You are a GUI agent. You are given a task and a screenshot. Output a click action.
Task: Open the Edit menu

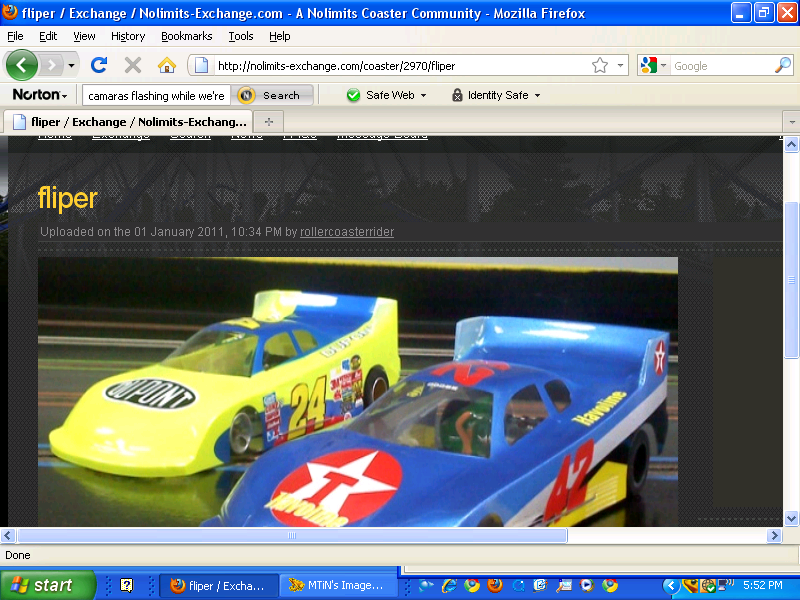[x=48, y=36]
